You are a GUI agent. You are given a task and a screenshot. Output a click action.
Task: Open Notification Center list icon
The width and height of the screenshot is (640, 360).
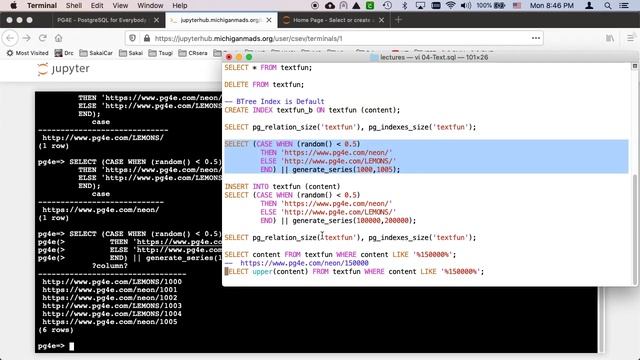(624, 5)
